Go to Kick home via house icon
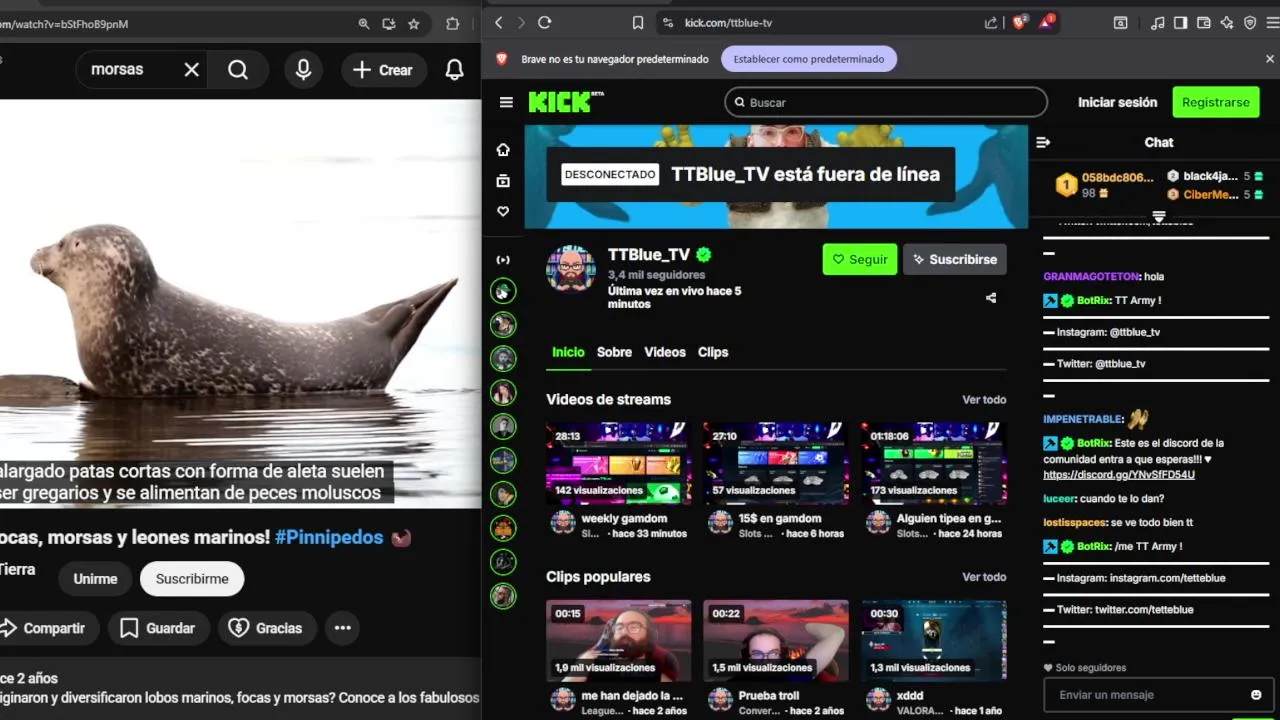The image size is (1280, 720). point(503,149)
